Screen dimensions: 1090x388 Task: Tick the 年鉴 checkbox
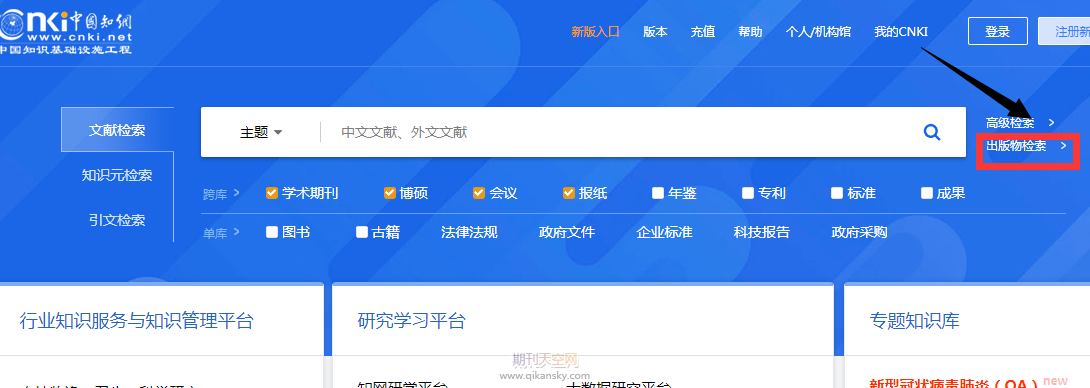point(658,193)
